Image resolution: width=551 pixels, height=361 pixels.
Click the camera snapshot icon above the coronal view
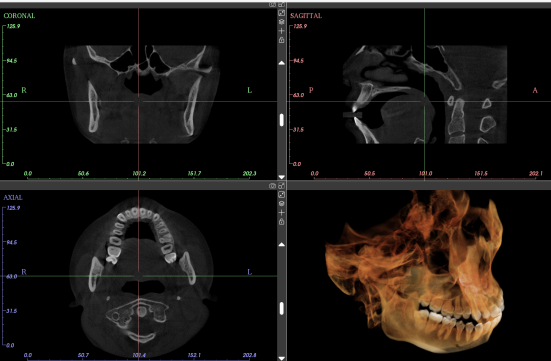tap(272, 5)
